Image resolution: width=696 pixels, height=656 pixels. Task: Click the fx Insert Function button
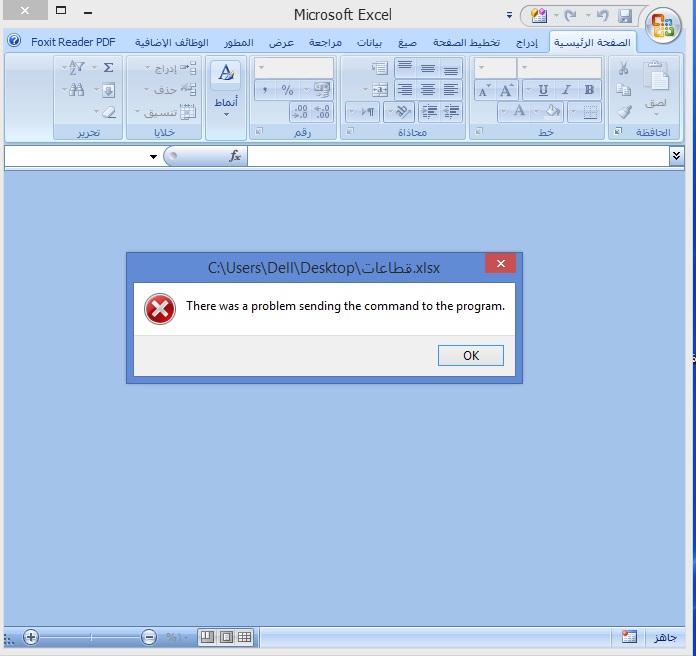(x=234, y=156)
